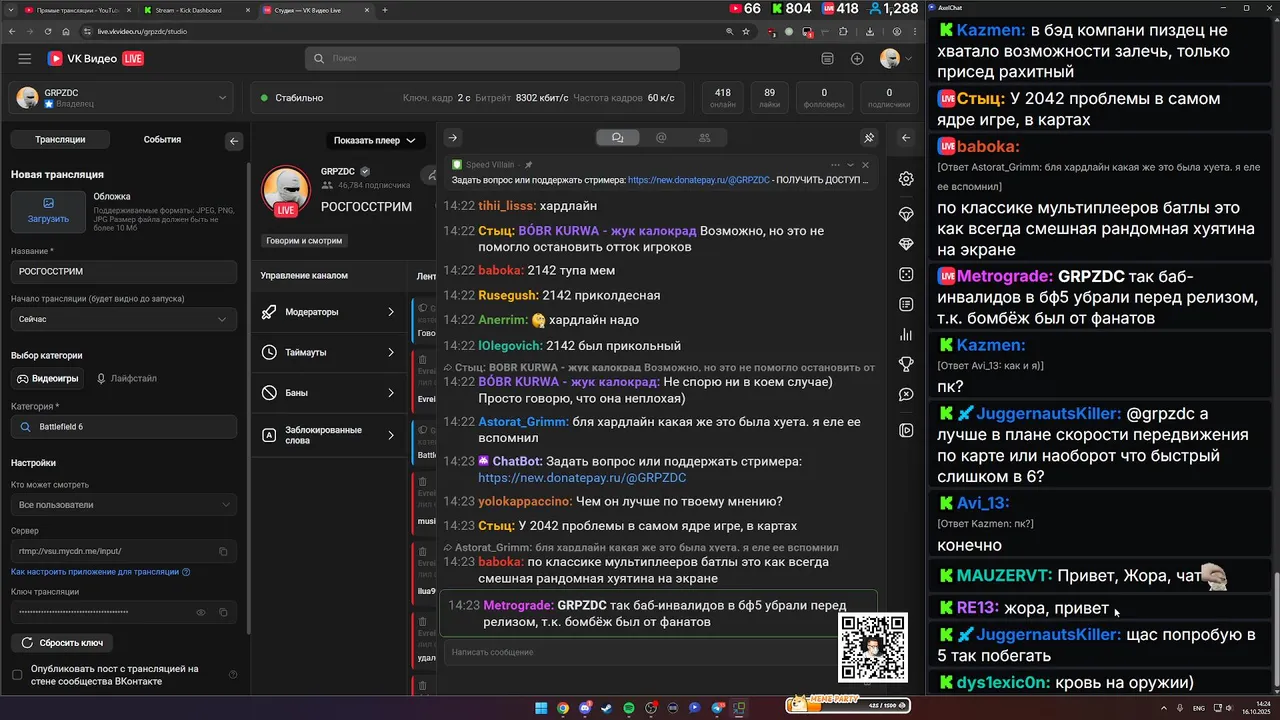Open the list icon in right sidebar
This screenshot has width=1280, height=720.
[x=906, y=304]
